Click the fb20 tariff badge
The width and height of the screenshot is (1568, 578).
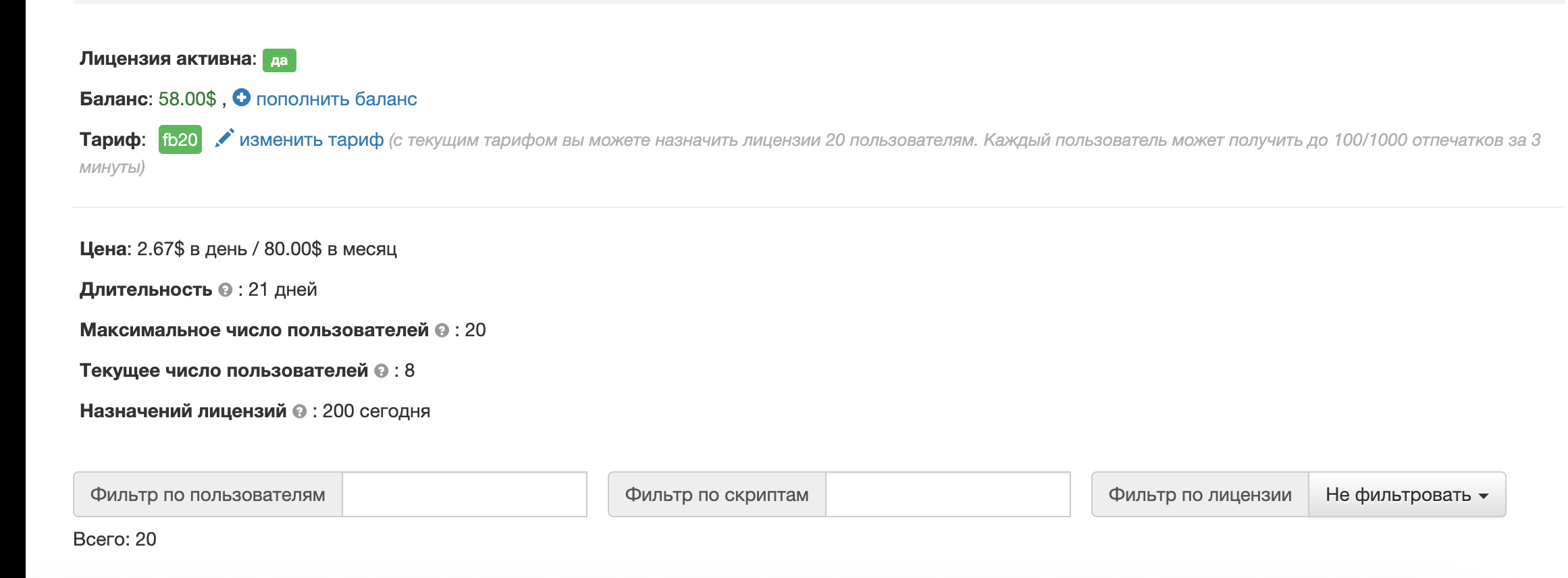[x=180, y=140]
